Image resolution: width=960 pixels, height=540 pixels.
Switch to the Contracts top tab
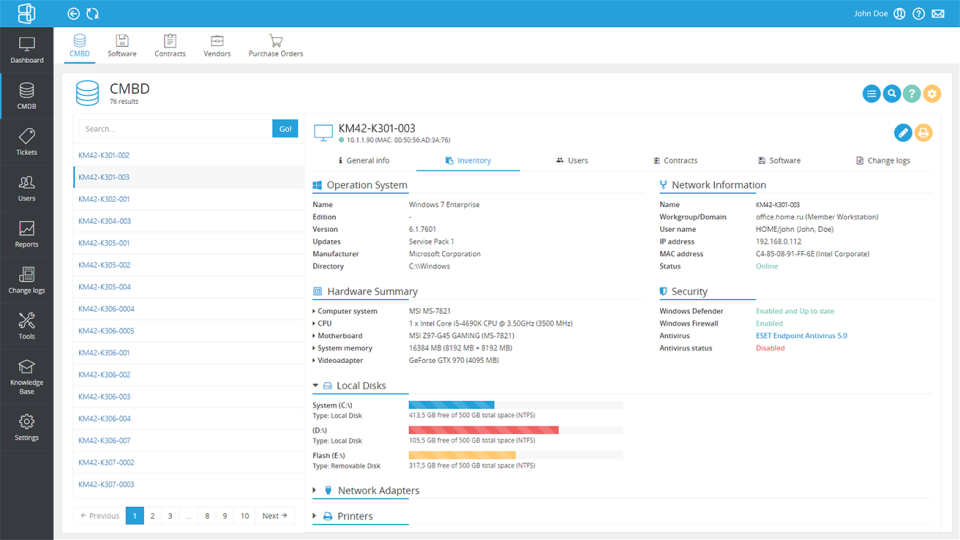170,46
